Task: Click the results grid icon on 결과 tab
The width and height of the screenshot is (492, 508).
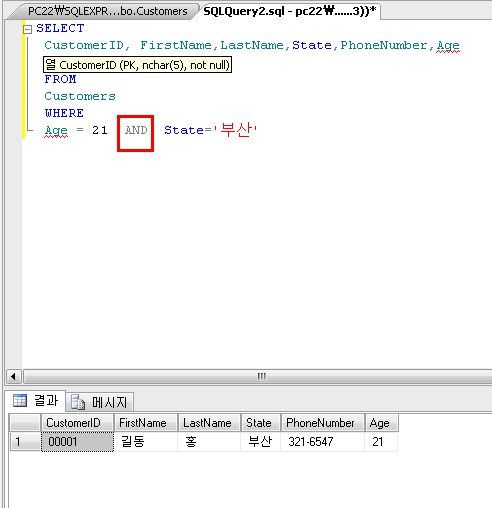Action: coord(20,400)
